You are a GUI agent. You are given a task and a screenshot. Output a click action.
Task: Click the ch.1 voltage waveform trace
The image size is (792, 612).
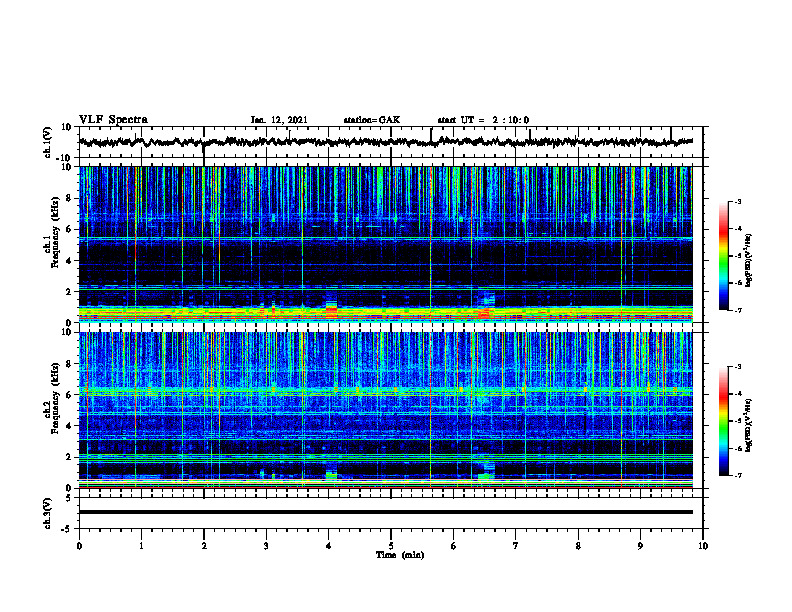click(x=385, y=142)
